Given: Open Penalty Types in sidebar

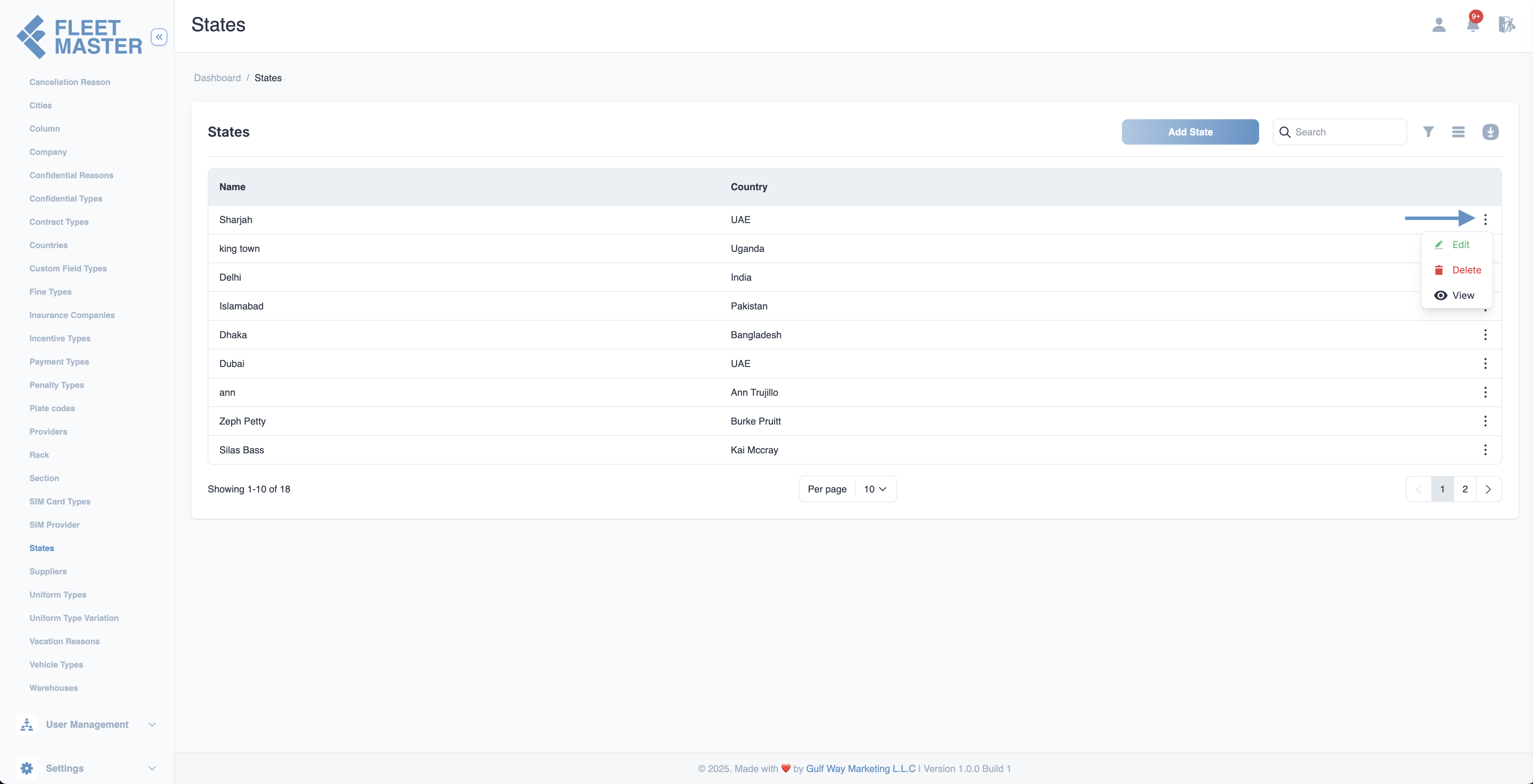Looking at the screenshot, I should (57, 385).
